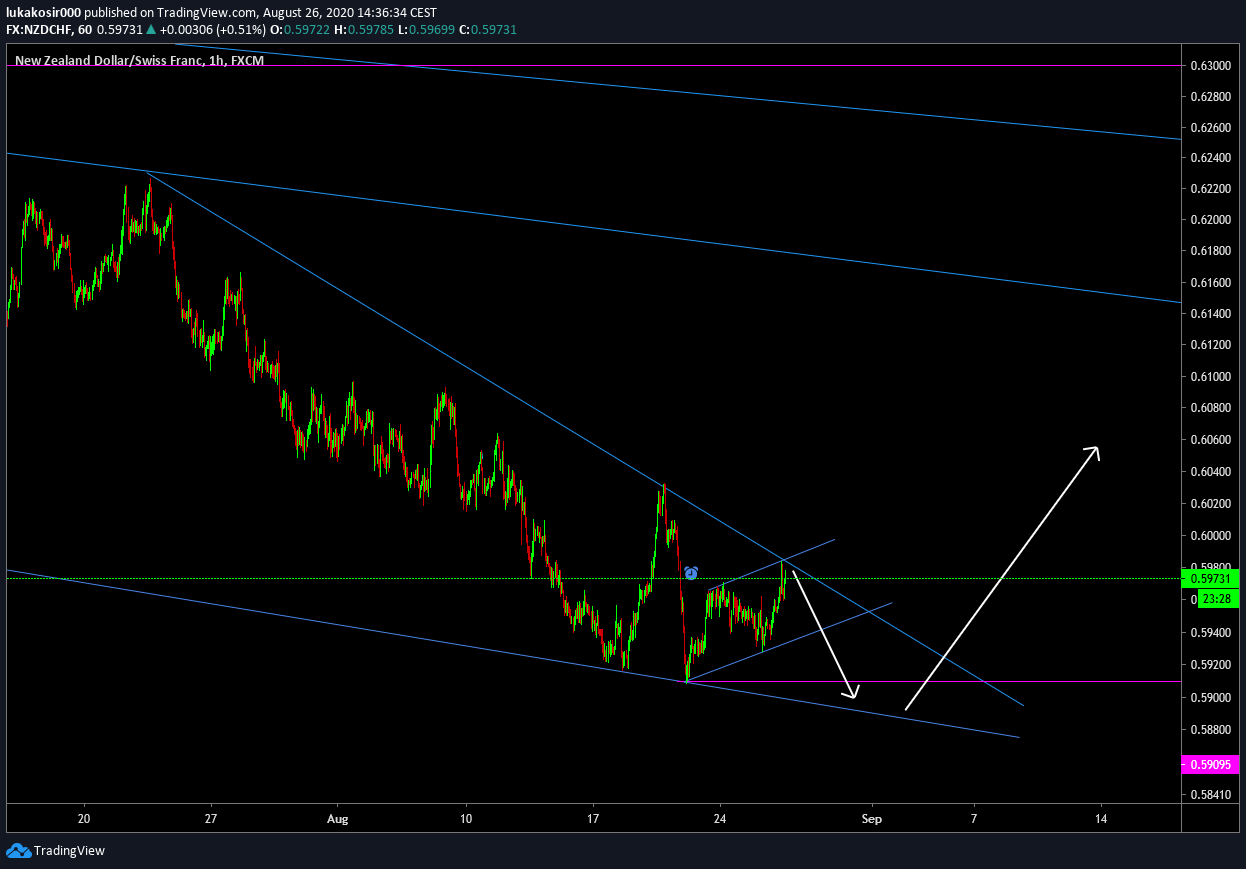
Task: Click the 7 date label on time axis
Action: 974,817
